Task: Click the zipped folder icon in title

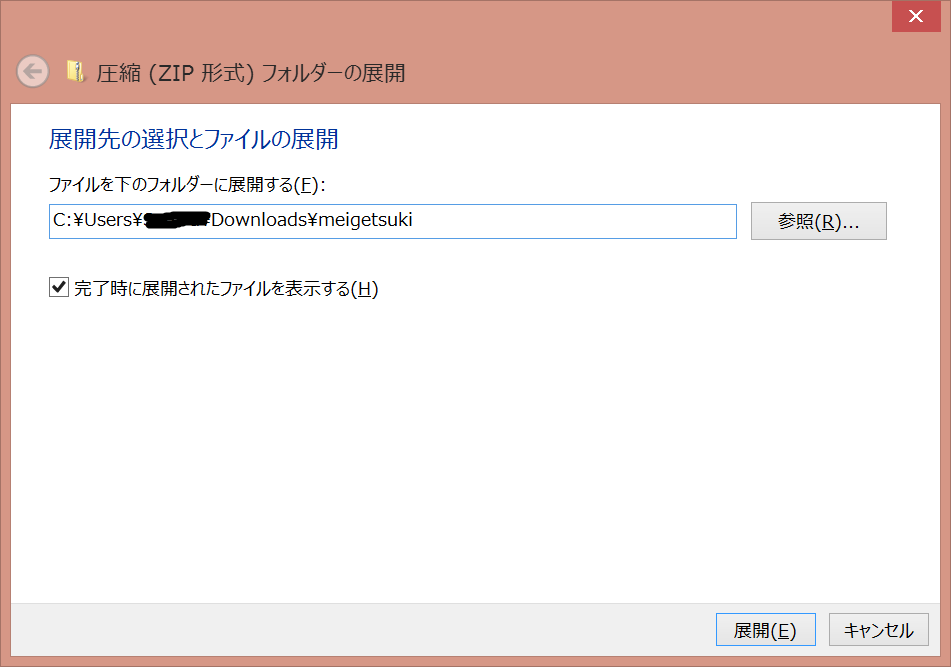Action: point(76,71)
